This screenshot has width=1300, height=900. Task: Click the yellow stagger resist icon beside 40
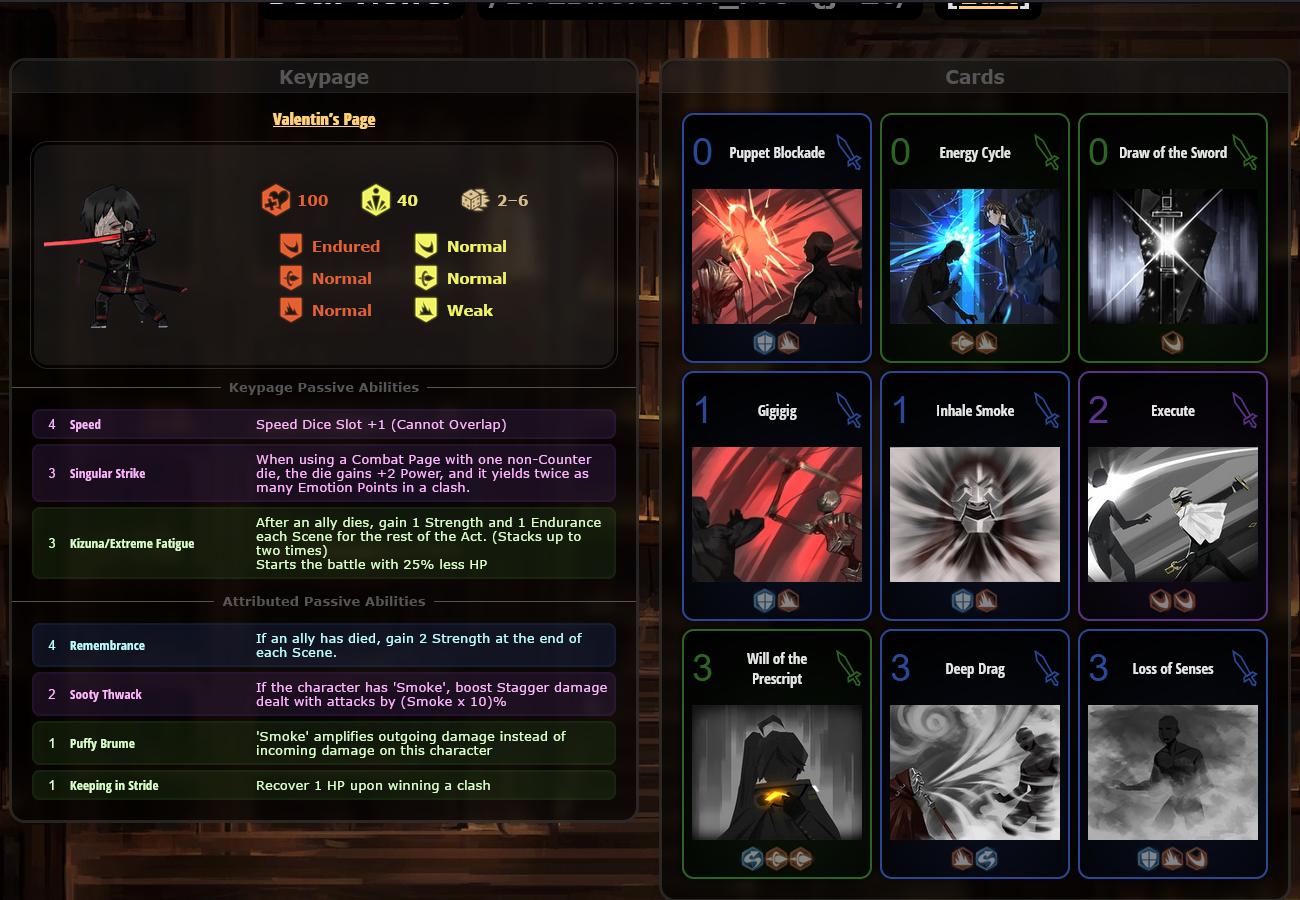[x=375, y=200]
